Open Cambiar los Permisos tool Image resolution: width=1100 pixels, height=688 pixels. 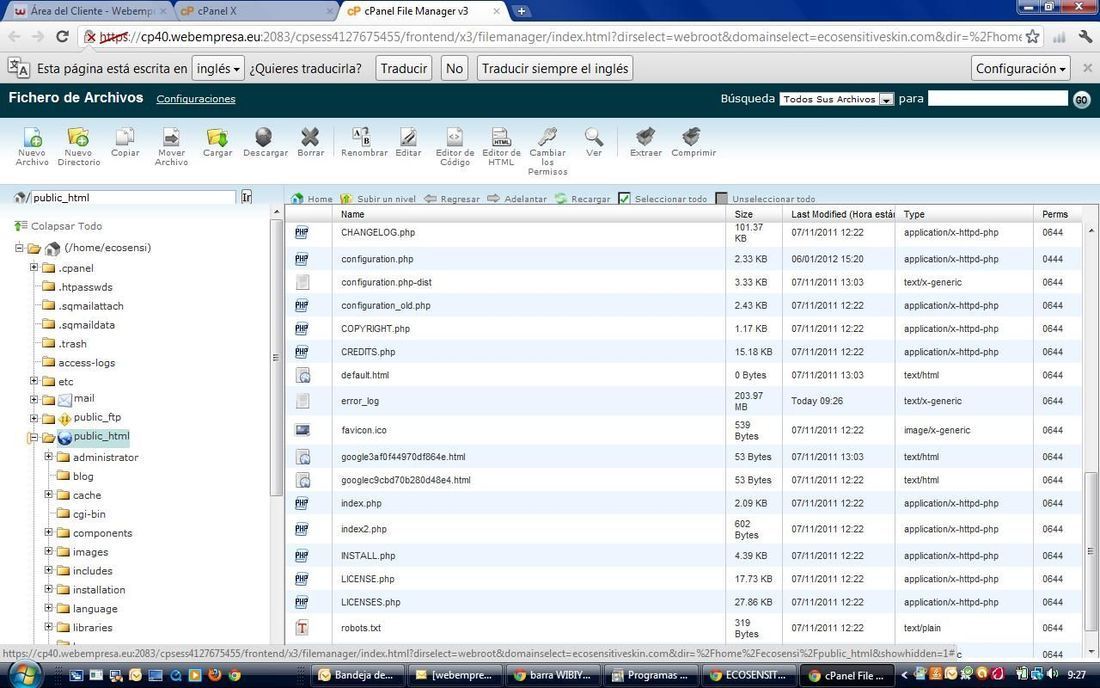click(548, 151)
